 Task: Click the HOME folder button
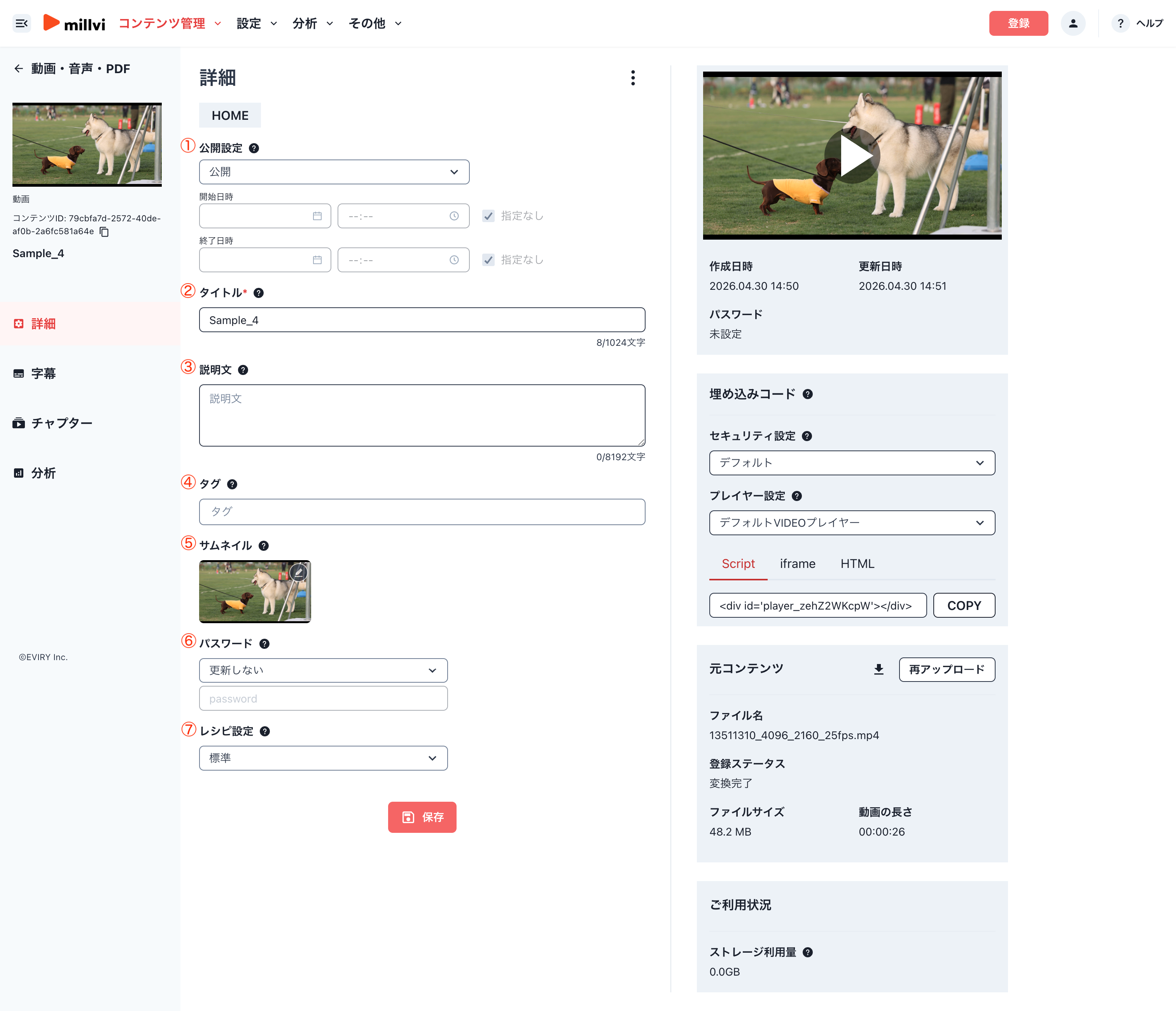[230, 115]
